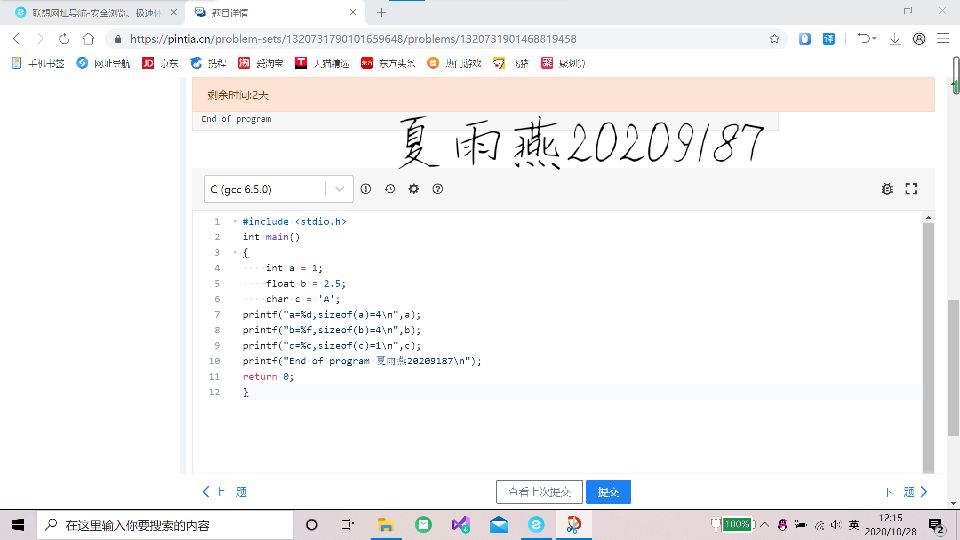
Task: Toggle fullscreen code editor
Action: [x=911, y=189]
